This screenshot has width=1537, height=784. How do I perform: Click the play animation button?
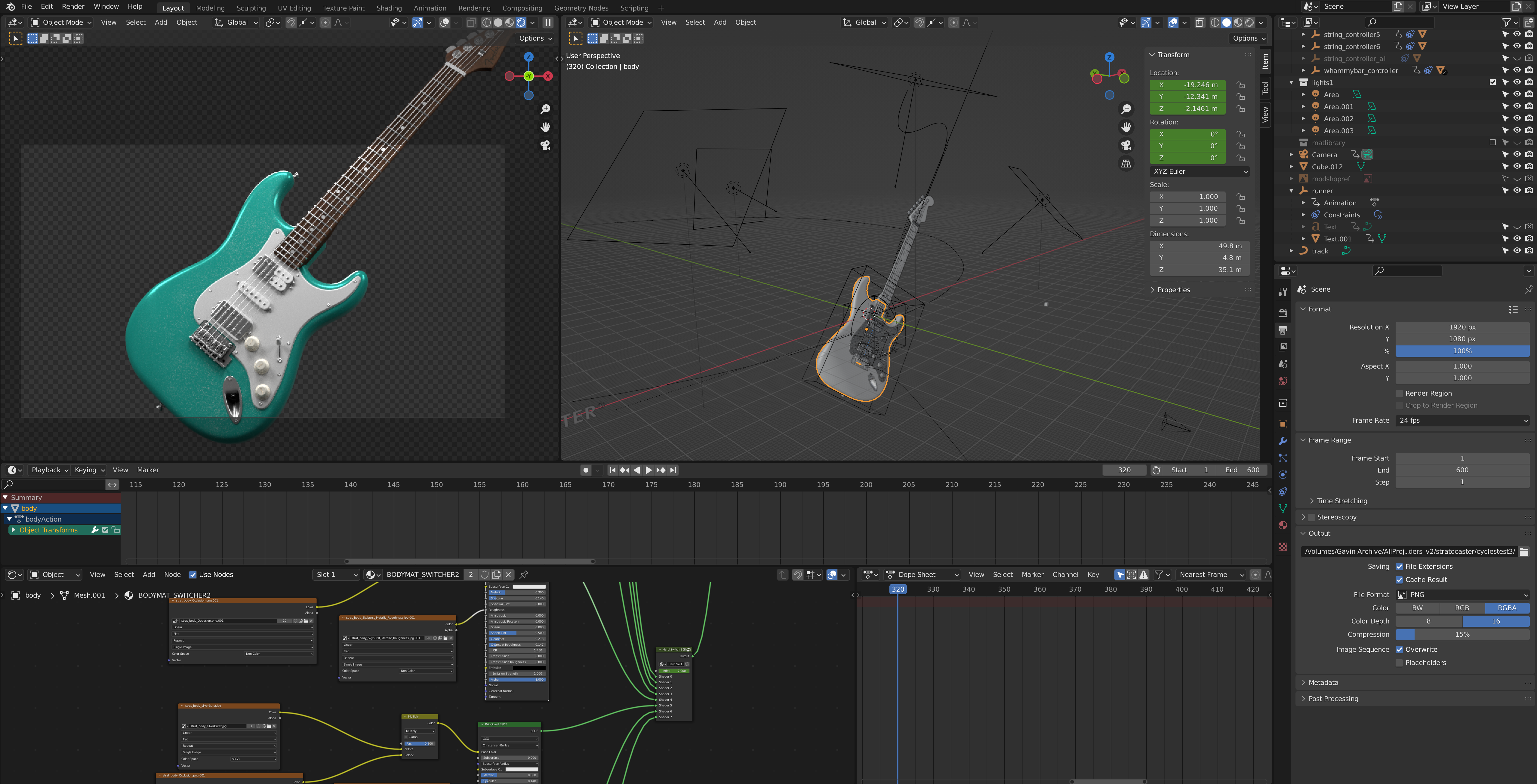(x=648, y=470)
